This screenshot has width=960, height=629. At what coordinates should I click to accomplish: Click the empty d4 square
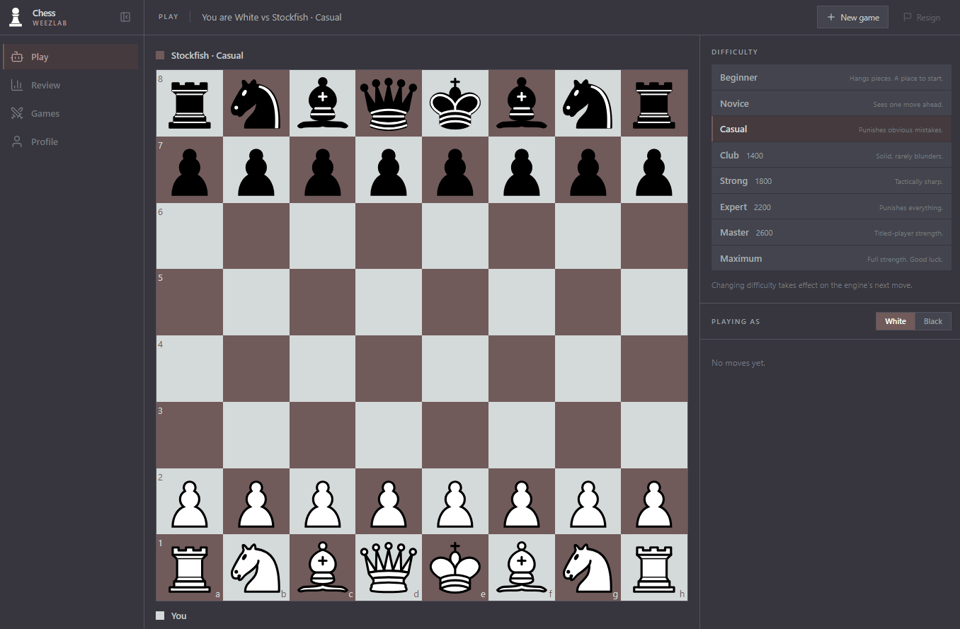389,368
